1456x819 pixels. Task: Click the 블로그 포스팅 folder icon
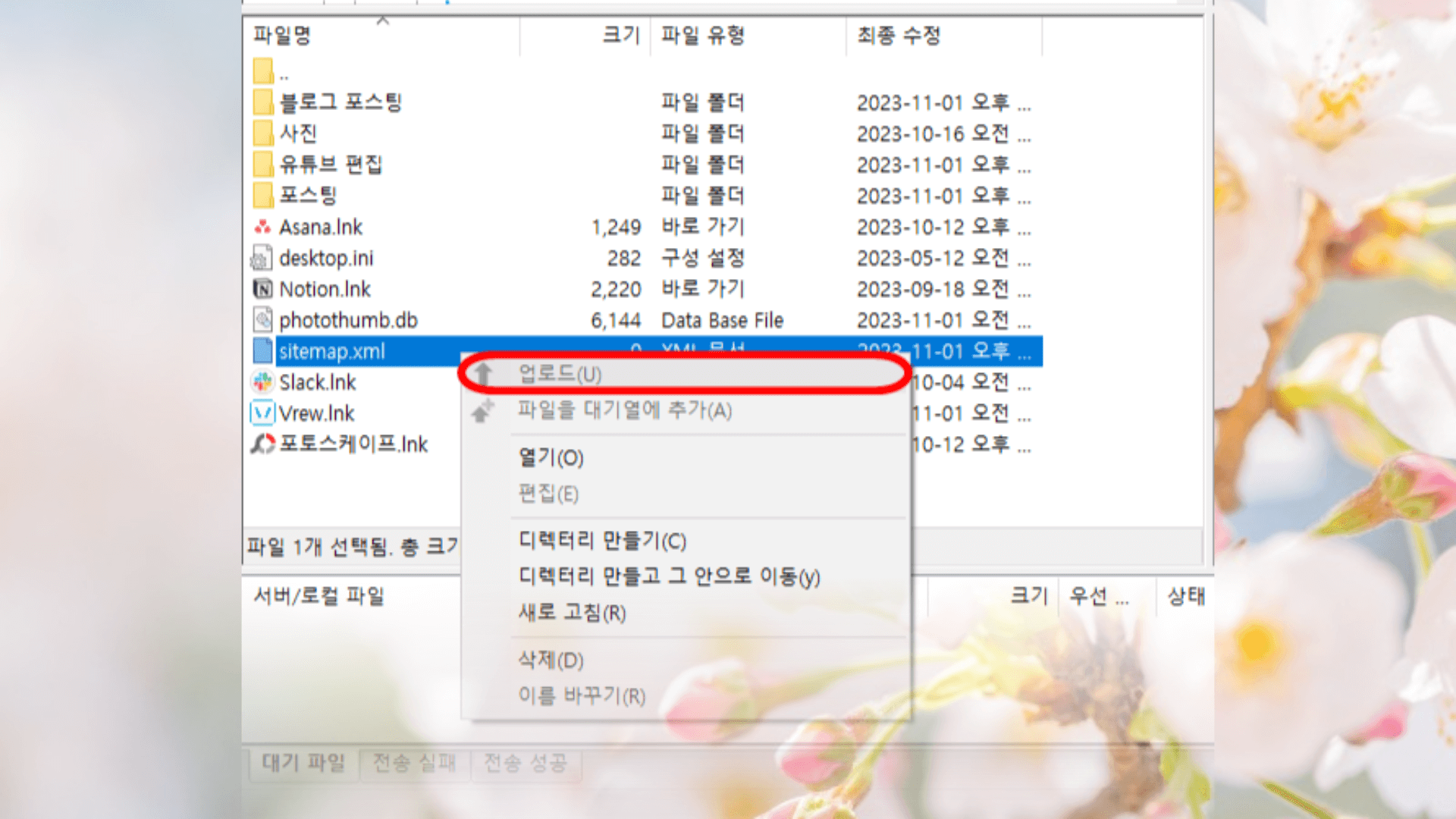263,102
